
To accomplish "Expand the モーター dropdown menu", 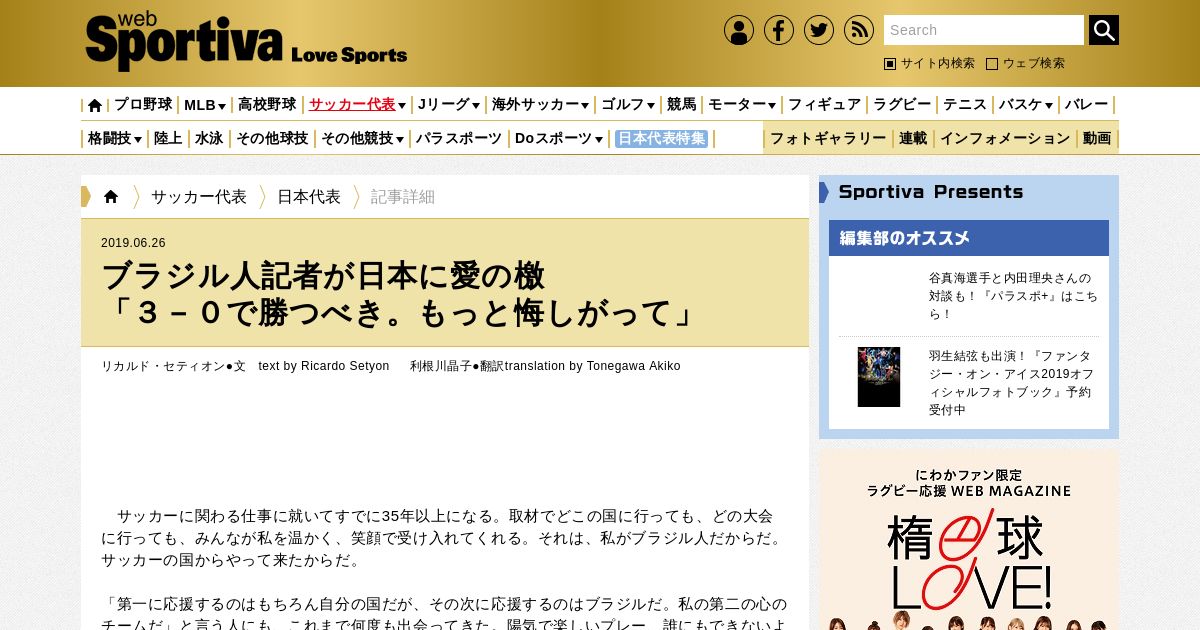I will click(x=742, y=105).
